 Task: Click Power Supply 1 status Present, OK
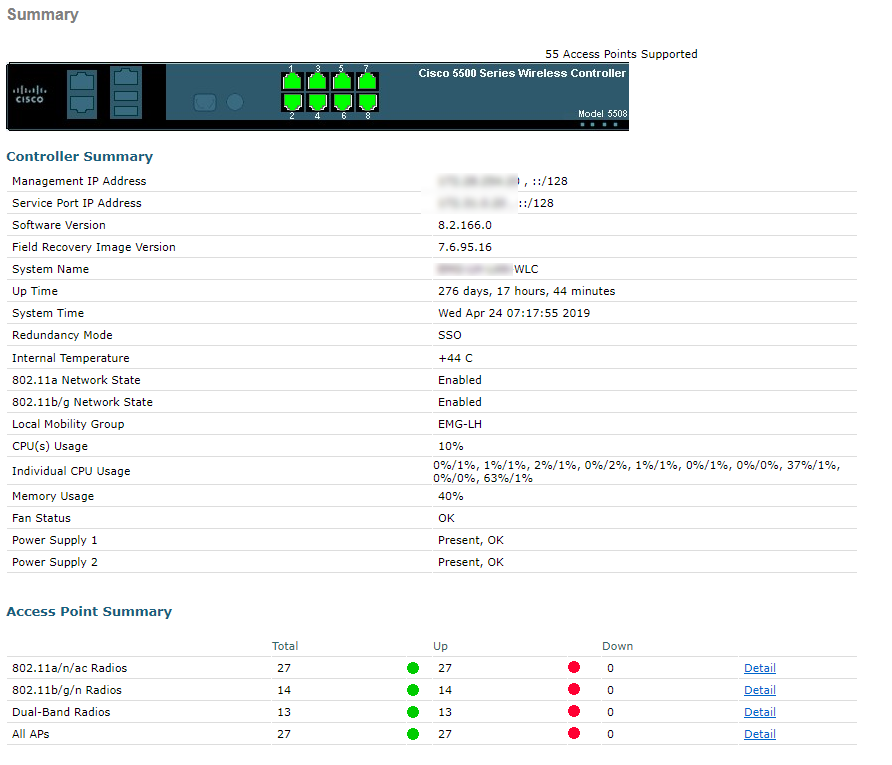coord(470,540)
